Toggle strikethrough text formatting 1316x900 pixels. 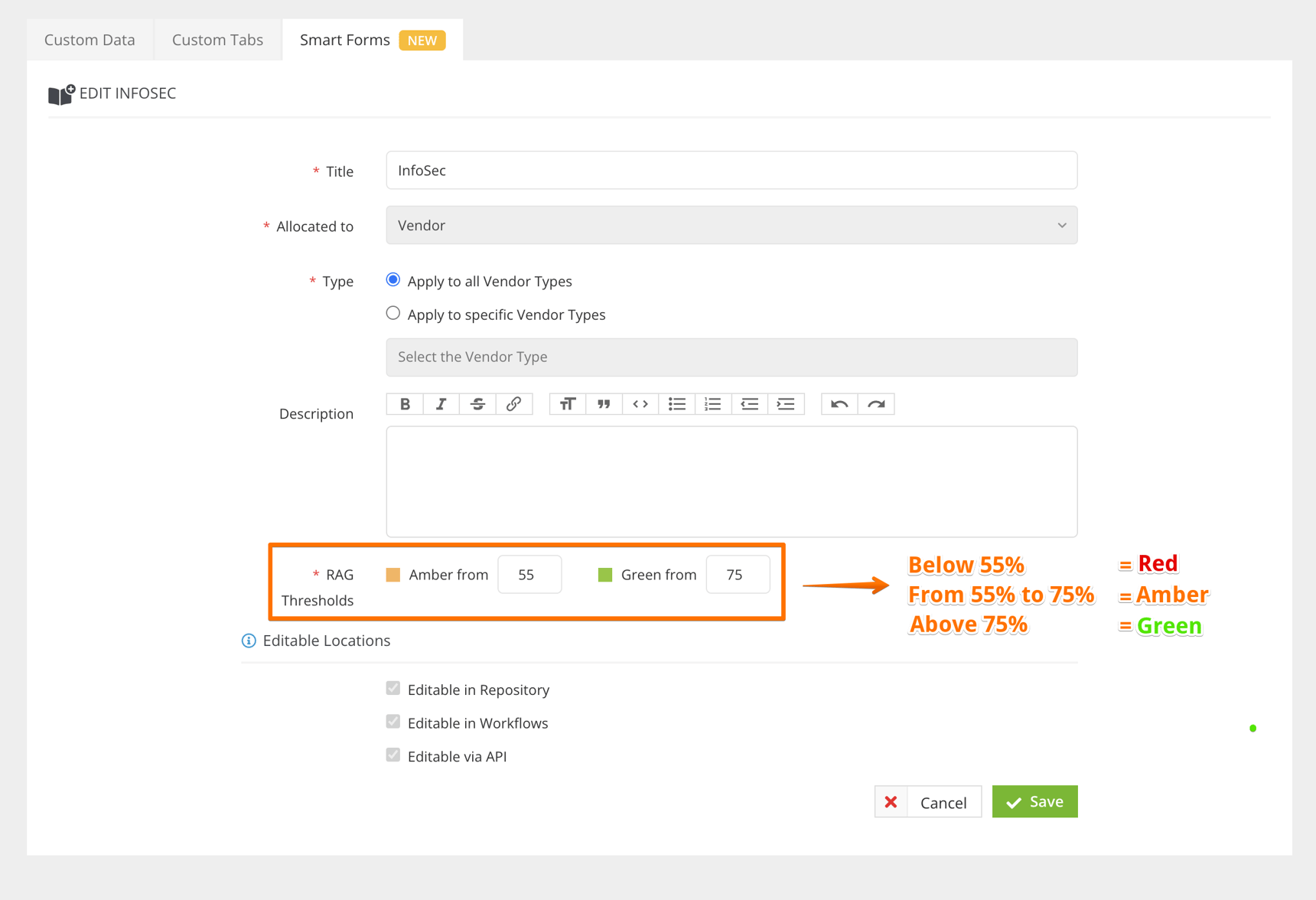pyautogui.click(x=477, y=404)
